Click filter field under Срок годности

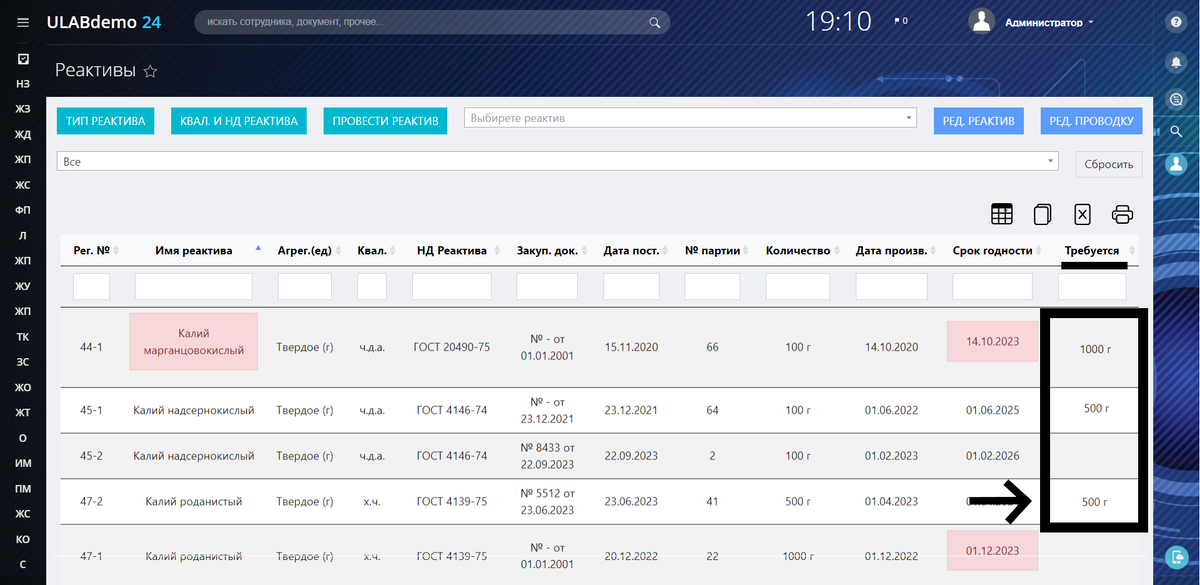coord(992,287)
